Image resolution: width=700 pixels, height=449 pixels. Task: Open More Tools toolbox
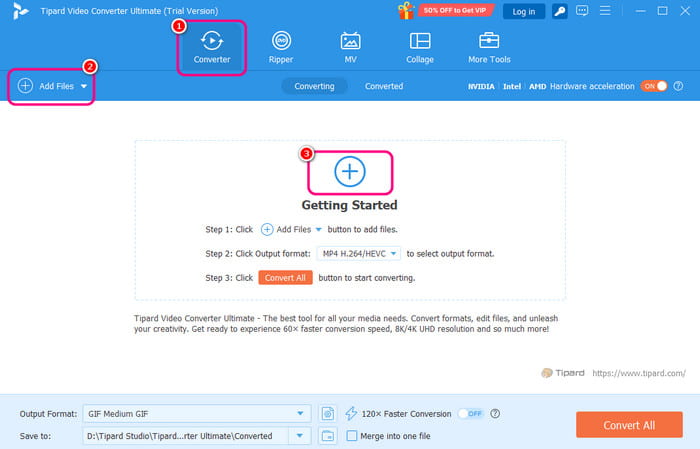tap(489, 47)
